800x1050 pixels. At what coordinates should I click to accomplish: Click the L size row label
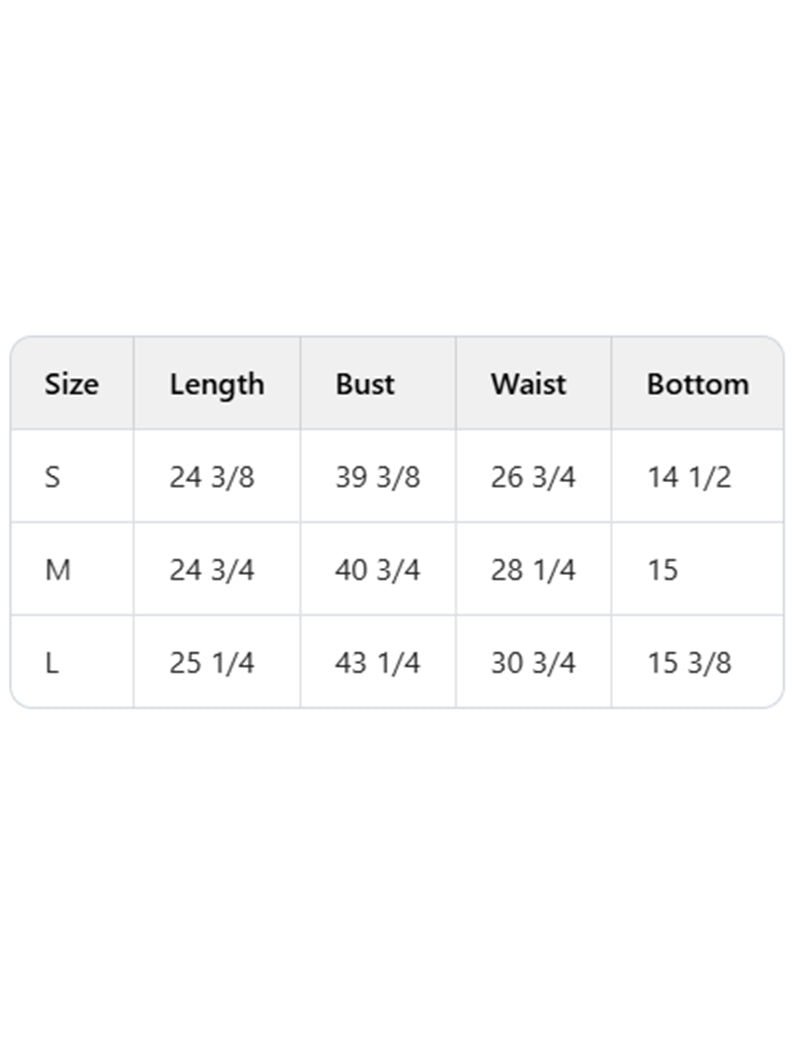click(x=51, y=662)
